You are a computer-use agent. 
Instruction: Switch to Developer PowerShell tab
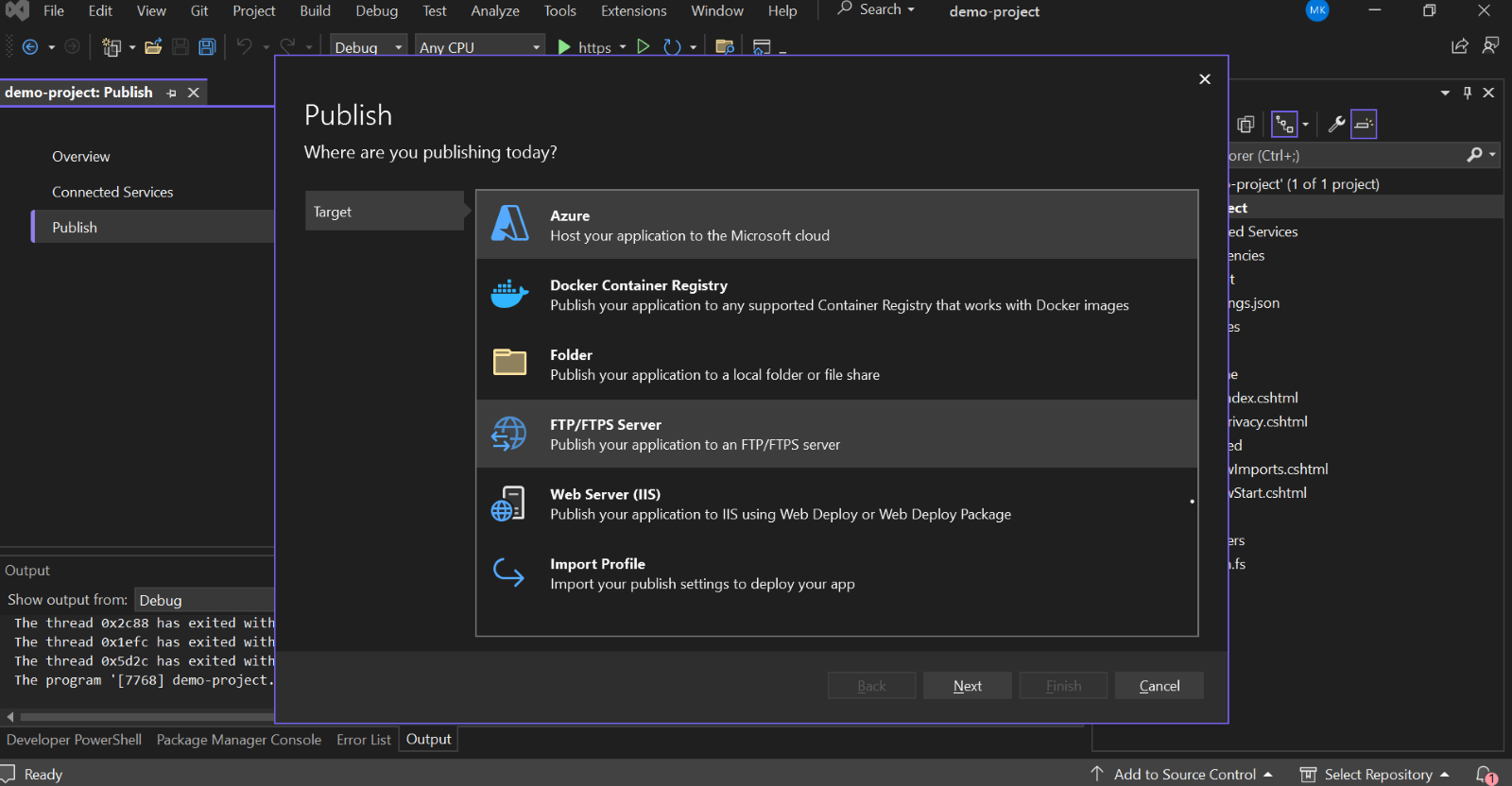pos(74,740)
